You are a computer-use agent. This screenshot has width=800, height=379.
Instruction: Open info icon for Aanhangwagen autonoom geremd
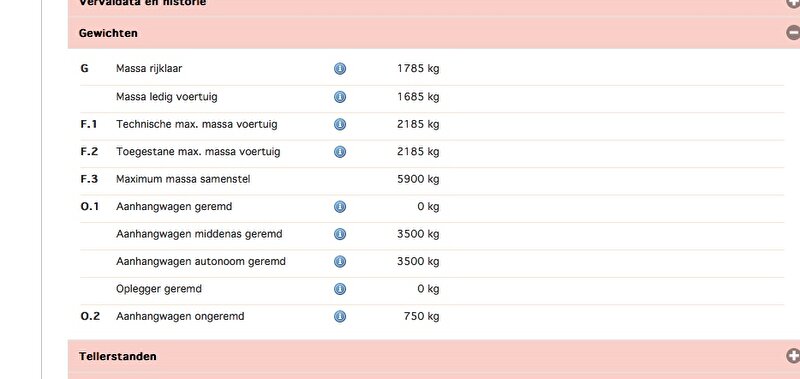click(x=340, y=262)
